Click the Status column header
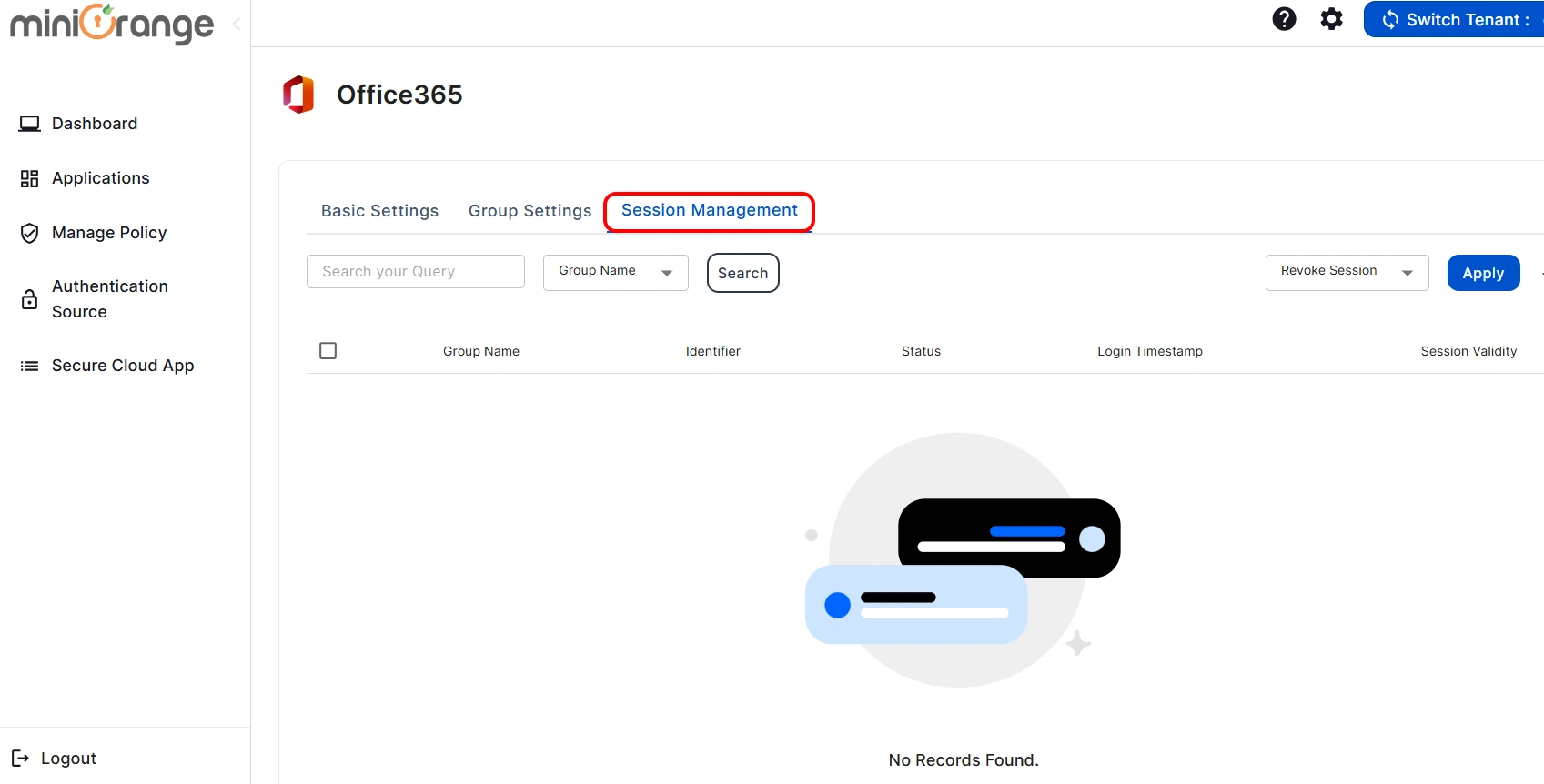The width and height of the screenshot is (1544, 784). pos(921,351)
